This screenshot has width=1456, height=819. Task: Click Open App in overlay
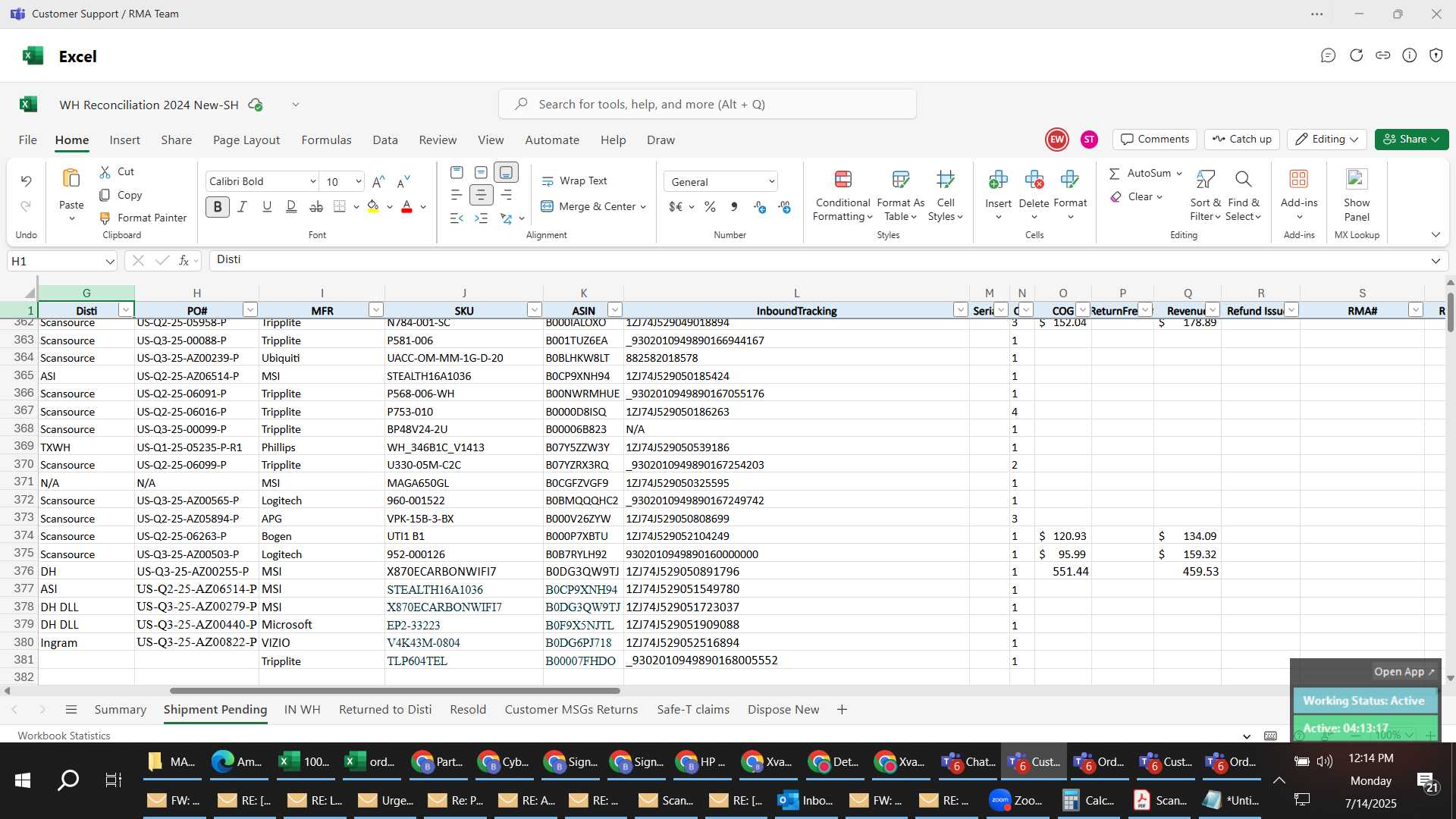pos(1404,671)
